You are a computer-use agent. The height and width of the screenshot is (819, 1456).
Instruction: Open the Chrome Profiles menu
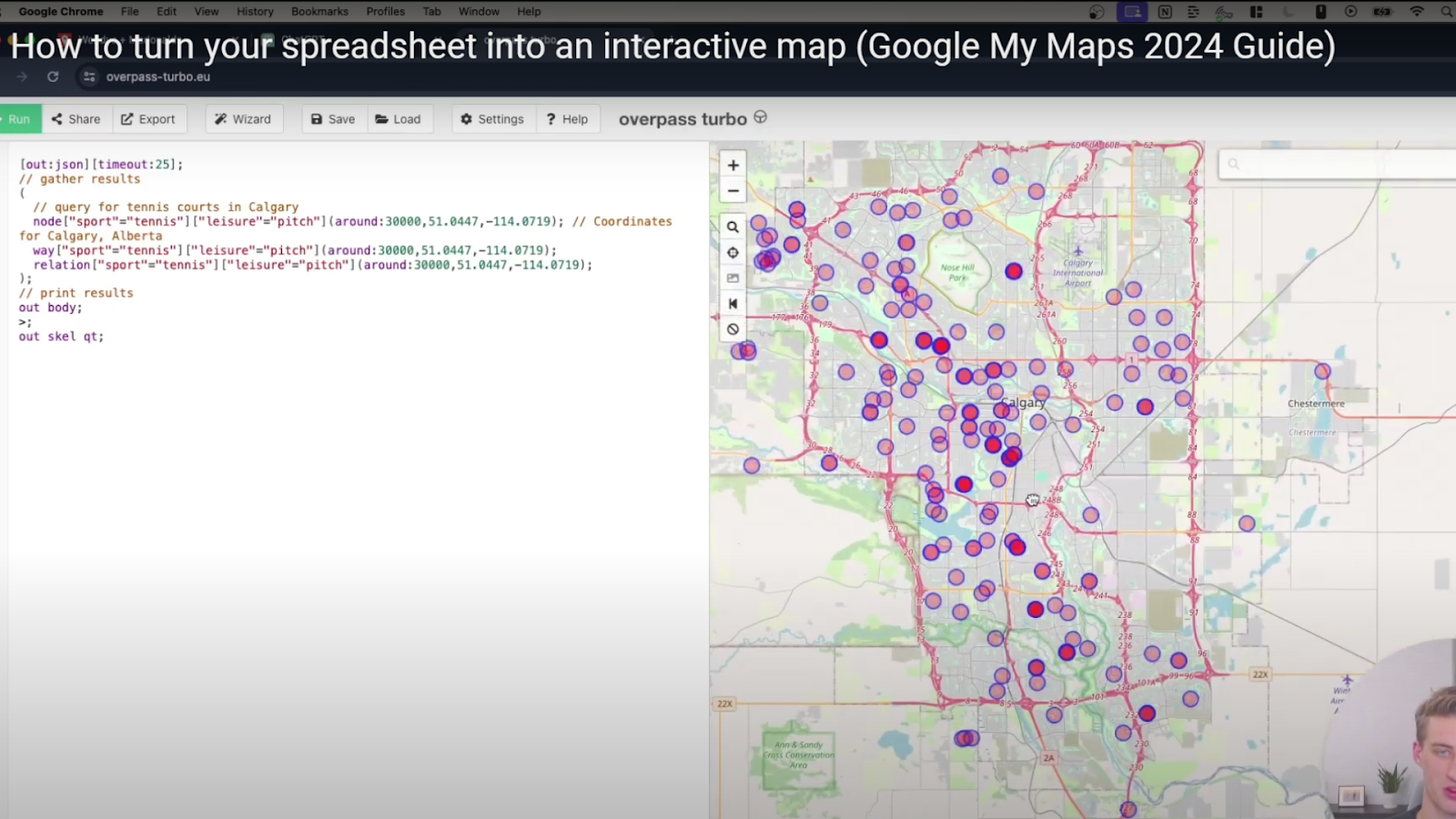pyautogui.click(x=386, y=11)
